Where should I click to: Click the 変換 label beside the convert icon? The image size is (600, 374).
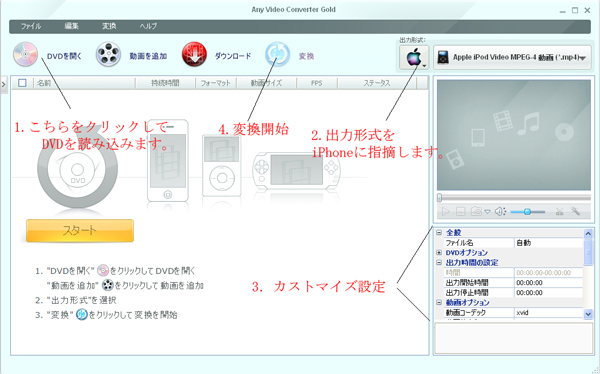[x=306, y=56]
